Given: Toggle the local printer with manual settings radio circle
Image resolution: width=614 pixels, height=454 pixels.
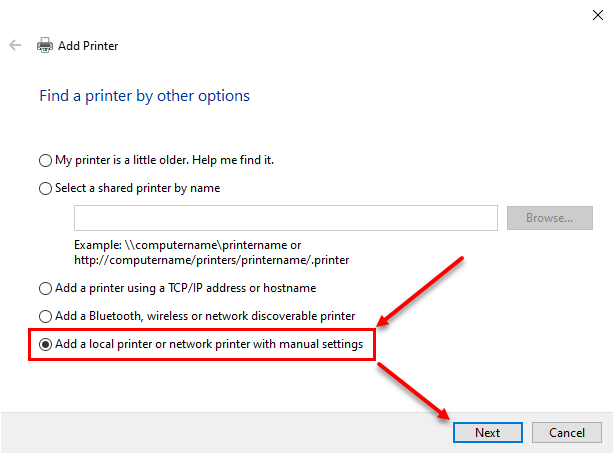Looking at the screenshot, I should 45,344.
